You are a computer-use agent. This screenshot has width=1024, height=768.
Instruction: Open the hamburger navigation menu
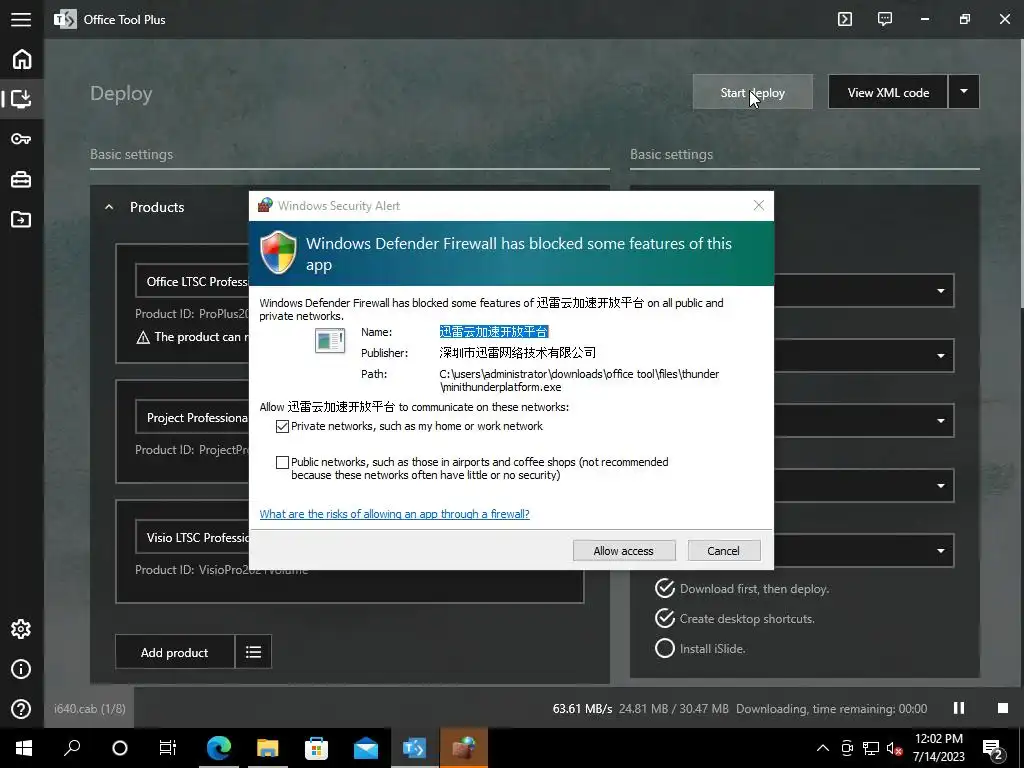tap(21, 20)
